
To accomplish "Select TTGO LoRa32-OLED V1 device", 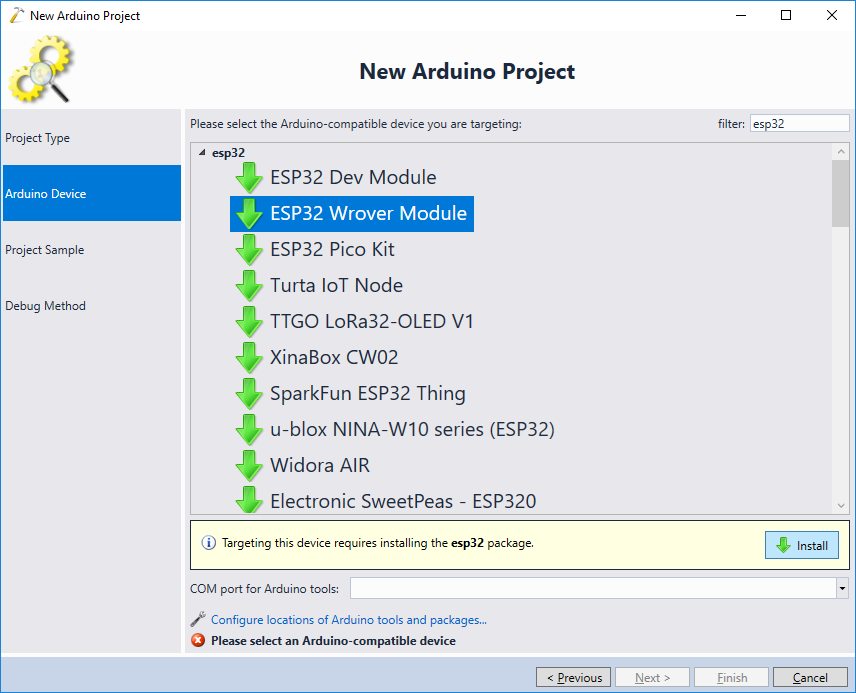I will coord(372,322).
